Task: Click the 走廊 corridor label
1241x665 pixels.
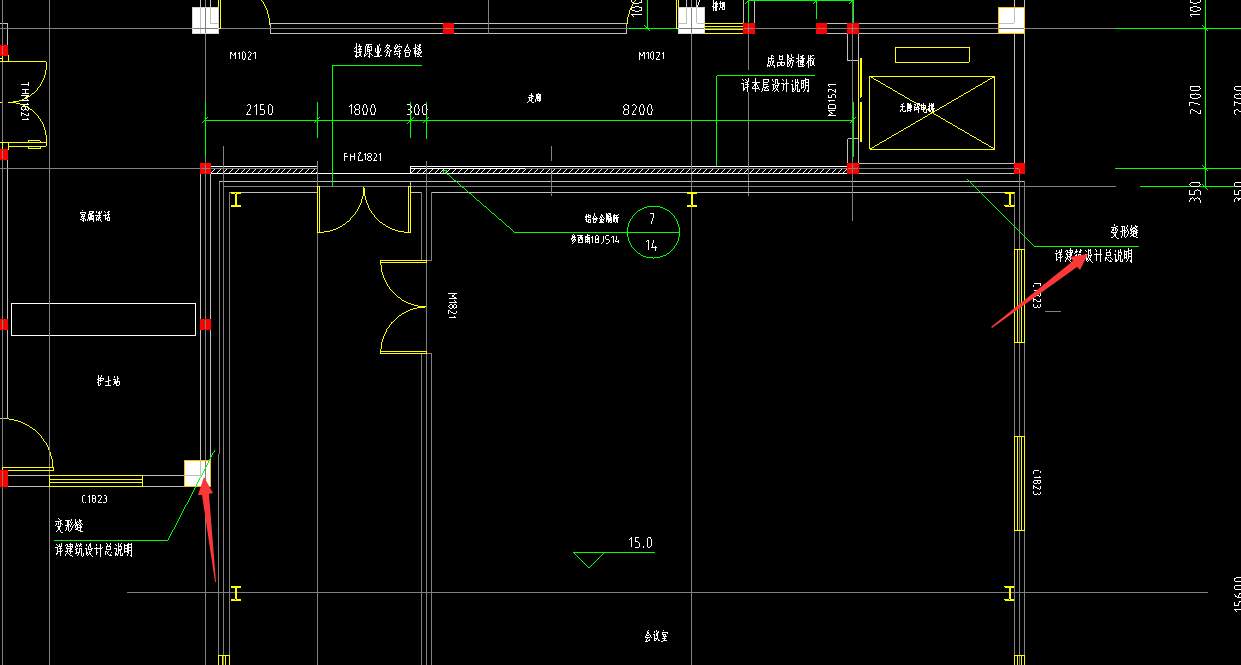Action: point(535,99)
